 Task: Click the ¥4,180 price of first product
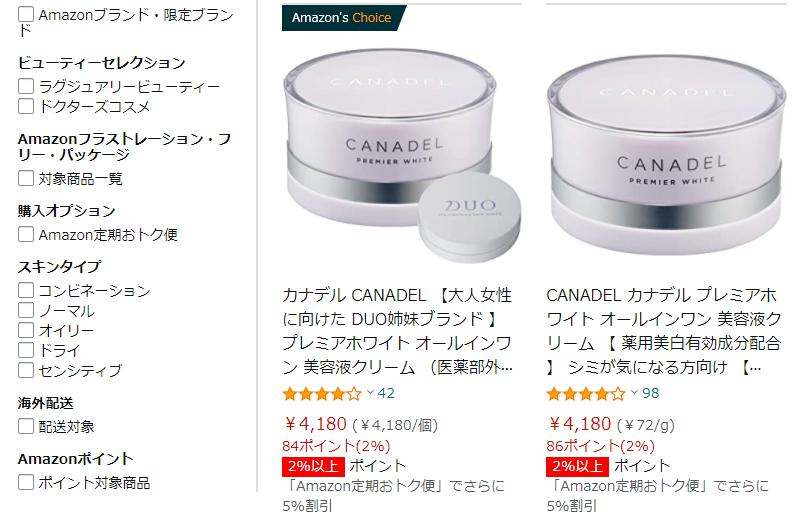point(316,424)
